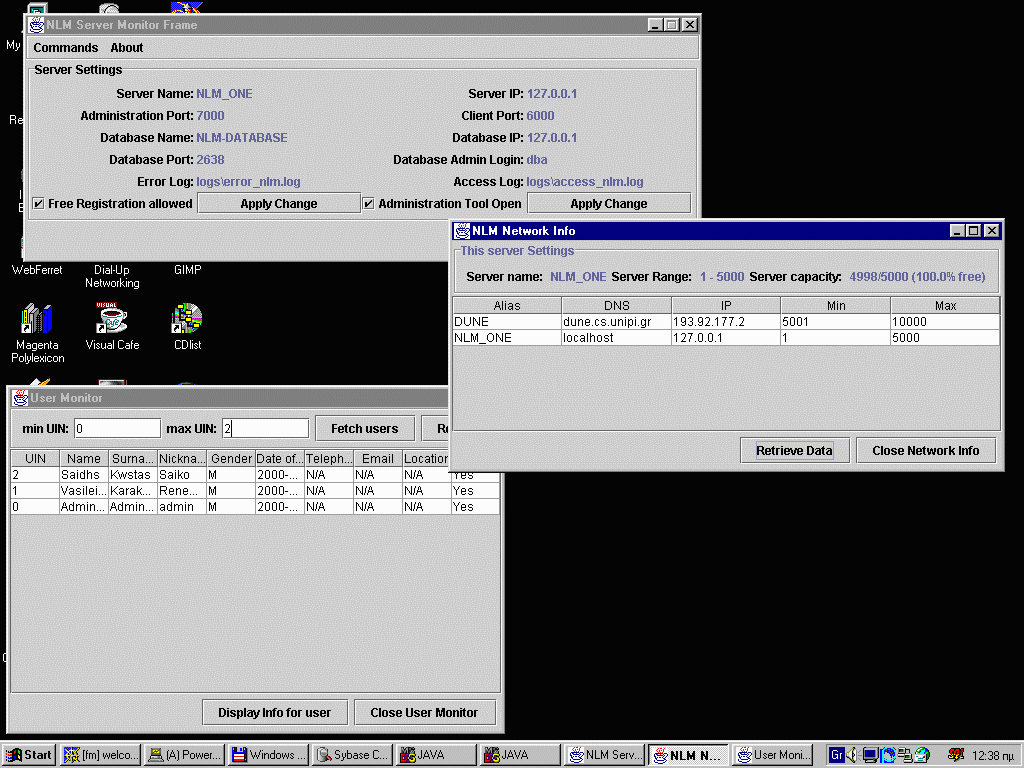Viewport: 1024px width, 768px height.
Task: Click Close Network Info button
Action: tap(925, 451)
